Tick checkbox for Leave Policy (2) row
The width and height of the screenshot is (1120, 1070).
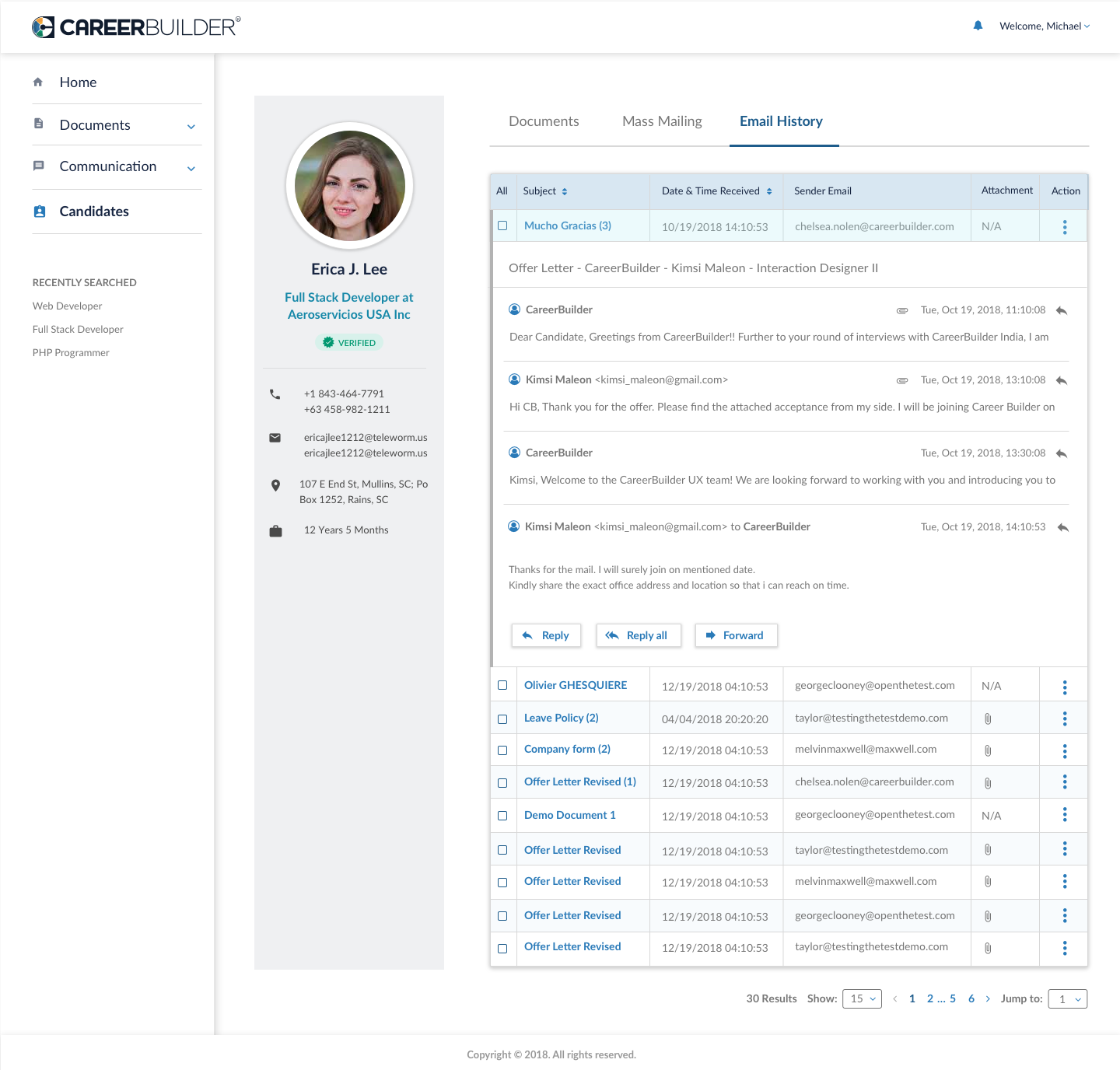502,719
